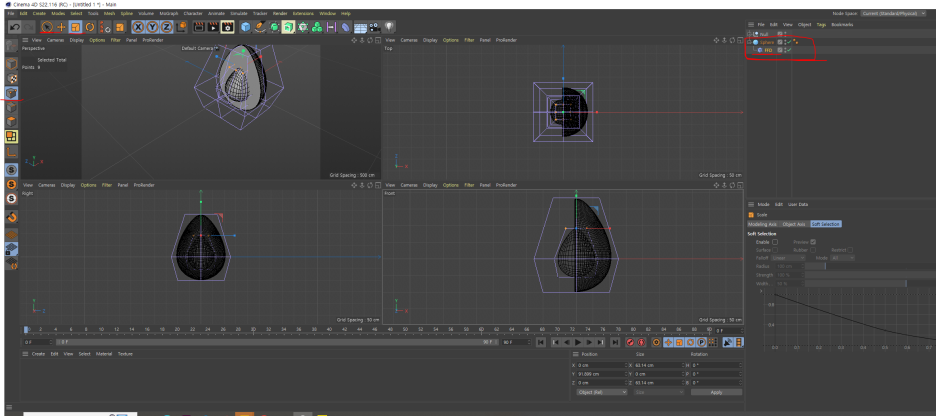The image size is (936, 416).
Task: Adjust the Radius slider
Action: point(870,266)
